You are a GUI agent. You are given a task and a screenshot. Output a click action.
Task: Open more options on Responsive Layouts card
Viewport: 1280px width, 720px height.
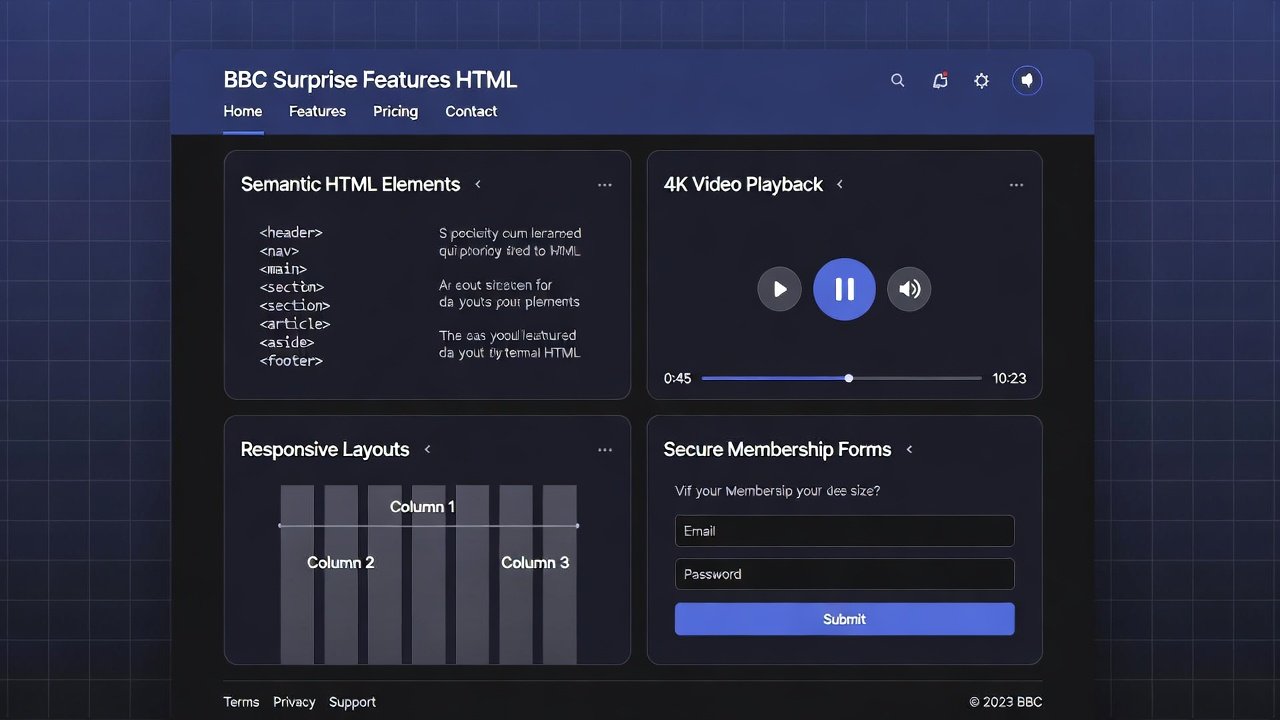point(605,450)
